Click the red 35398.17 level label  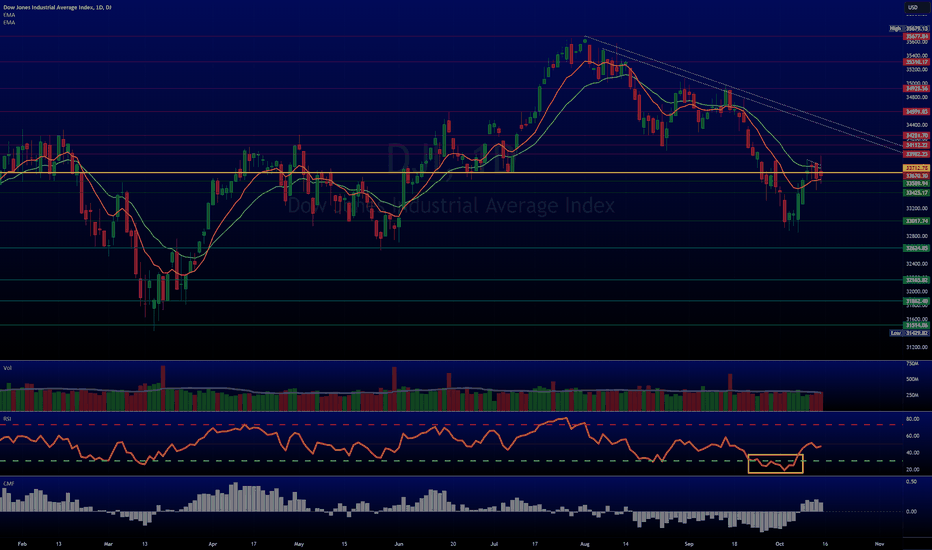[916, 62]
